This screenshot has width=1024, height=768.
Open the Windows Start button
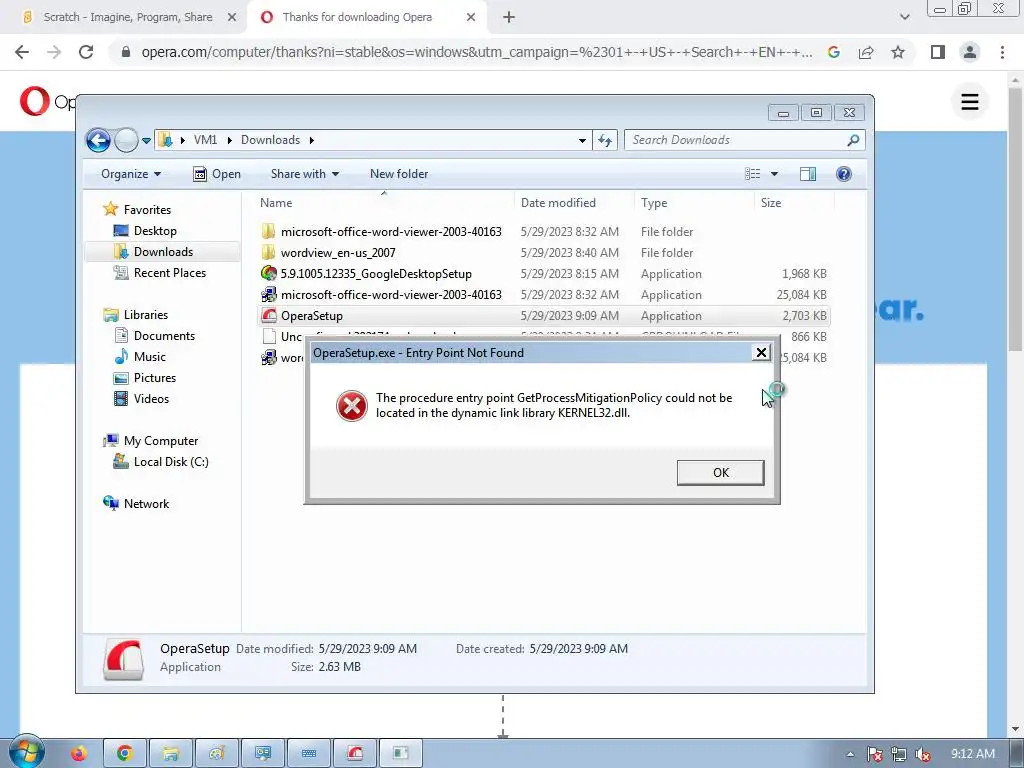26,752
